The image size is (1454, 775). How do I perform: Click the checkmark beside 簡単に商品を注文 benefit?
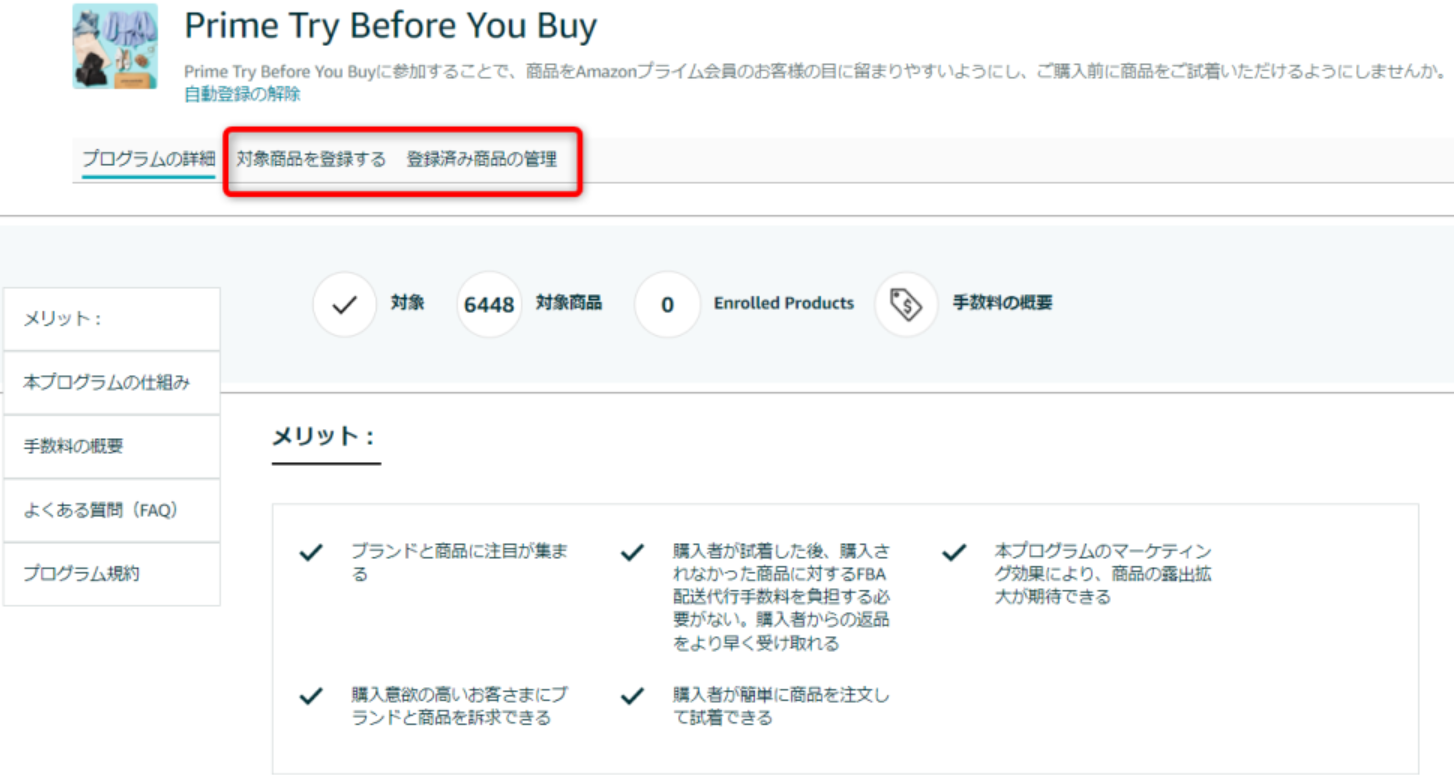point(632,696)
